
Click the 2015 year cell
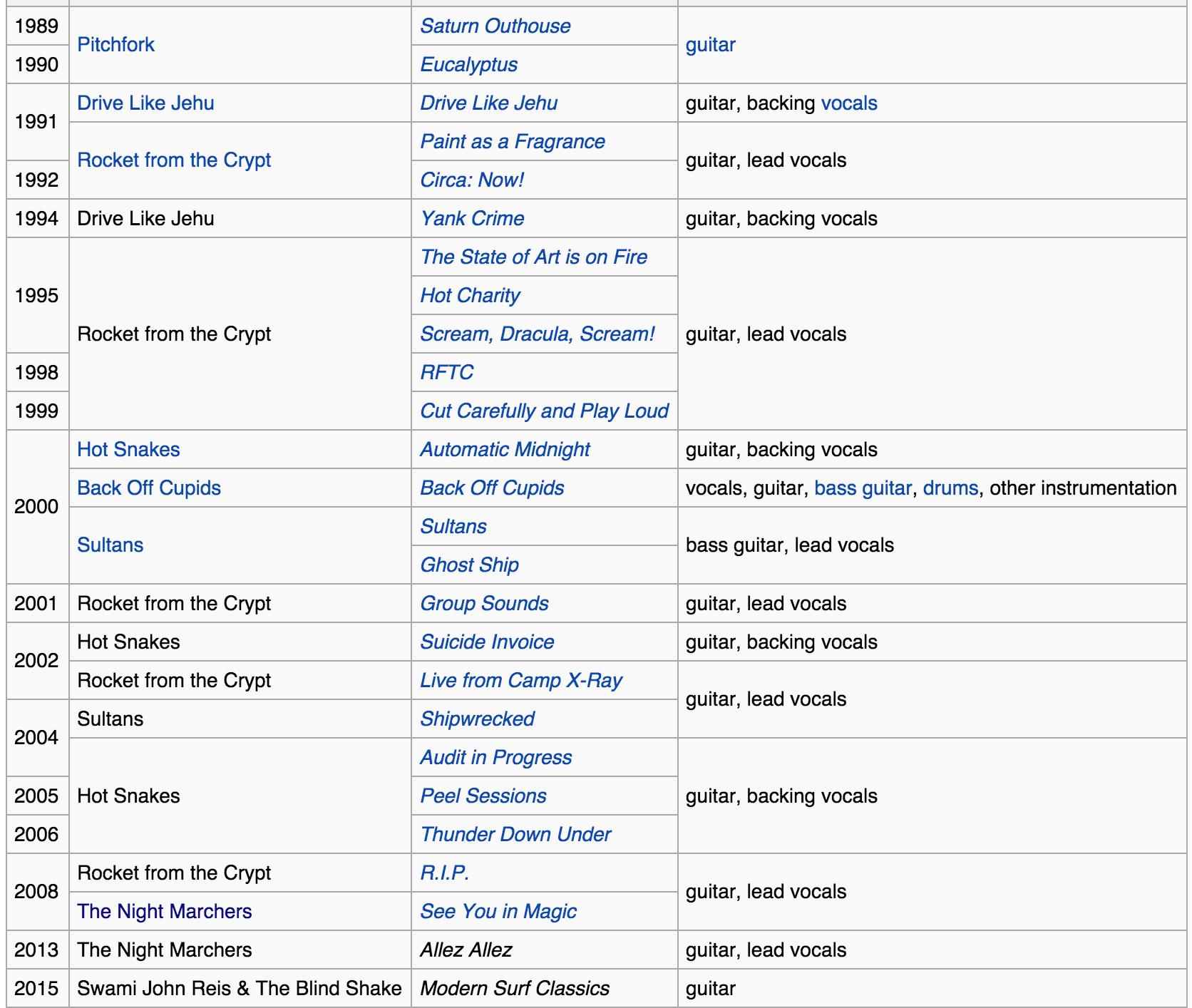coord(37,989)
